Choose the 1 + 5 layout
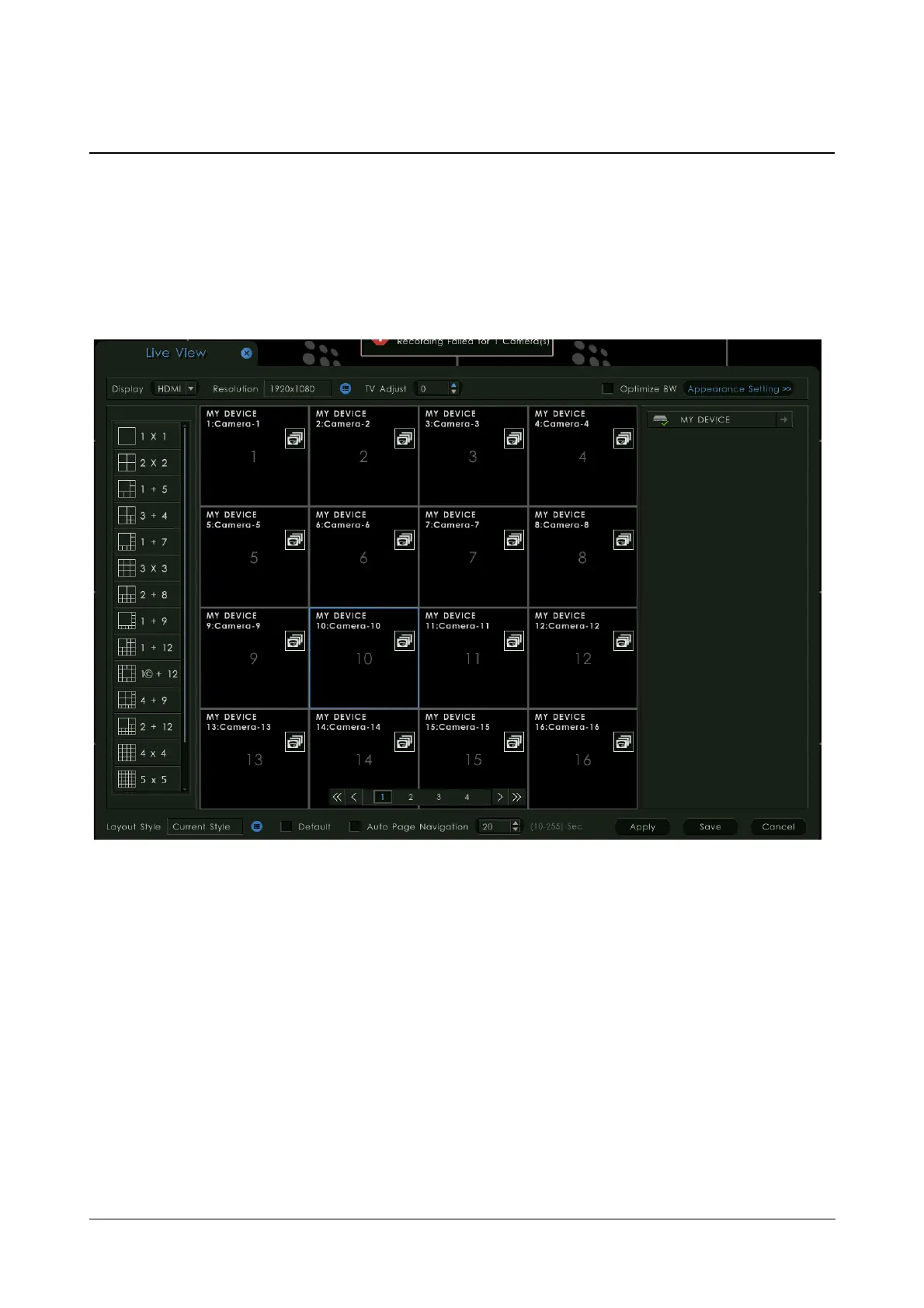This screenshot has width=924, height=1308. pos(148,489)
